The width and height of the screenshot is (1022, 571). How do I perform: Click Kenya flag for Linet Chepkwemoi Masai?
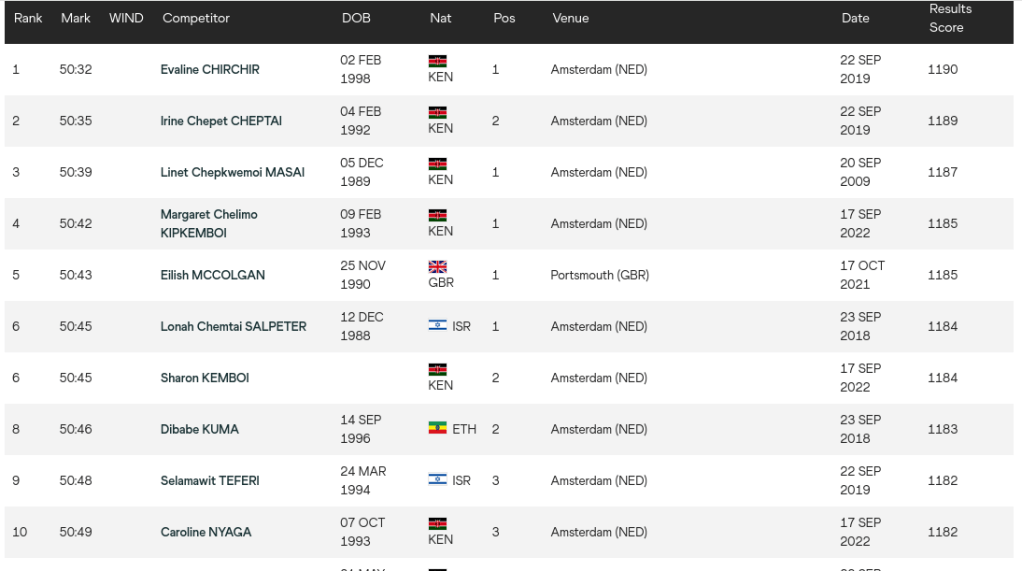(x=437, y=163)
